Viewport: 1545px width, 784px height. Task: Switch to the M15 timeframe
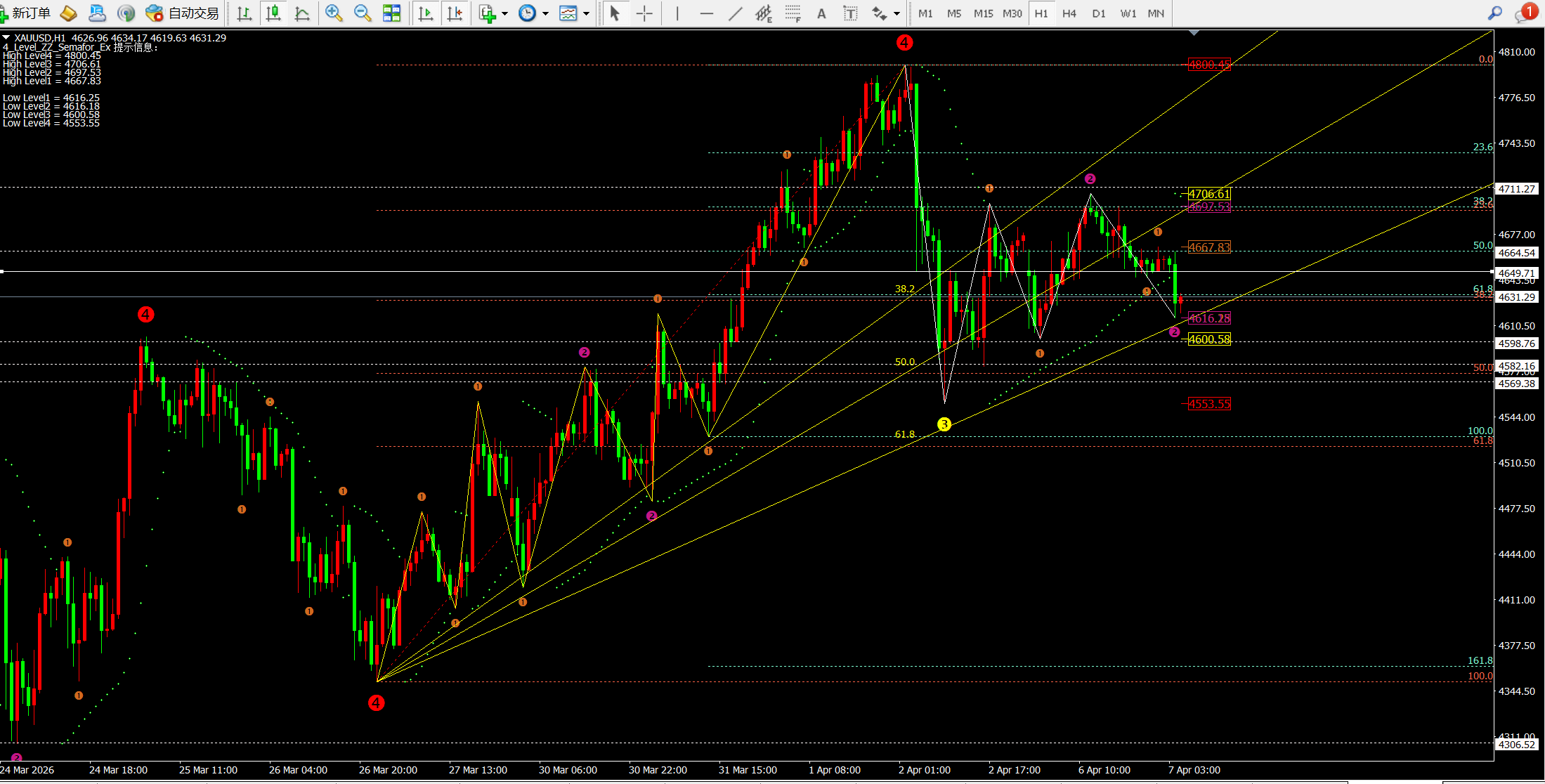pos(983,13)
